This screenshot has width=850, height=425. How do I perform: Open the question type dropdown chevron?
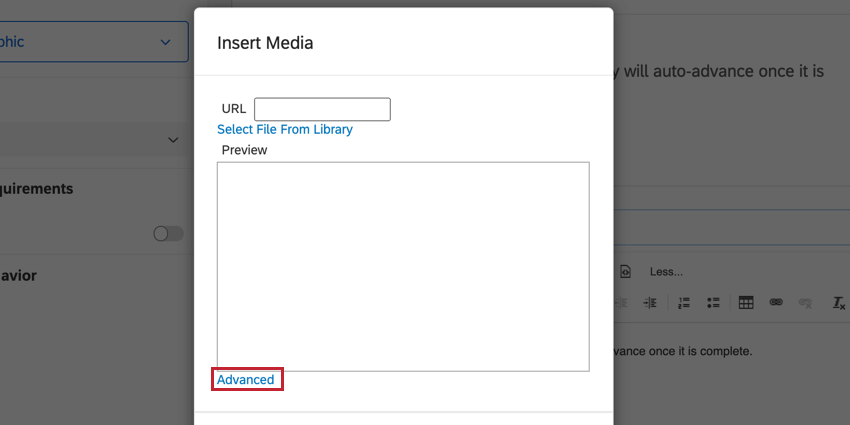click(x=165, y=42)
